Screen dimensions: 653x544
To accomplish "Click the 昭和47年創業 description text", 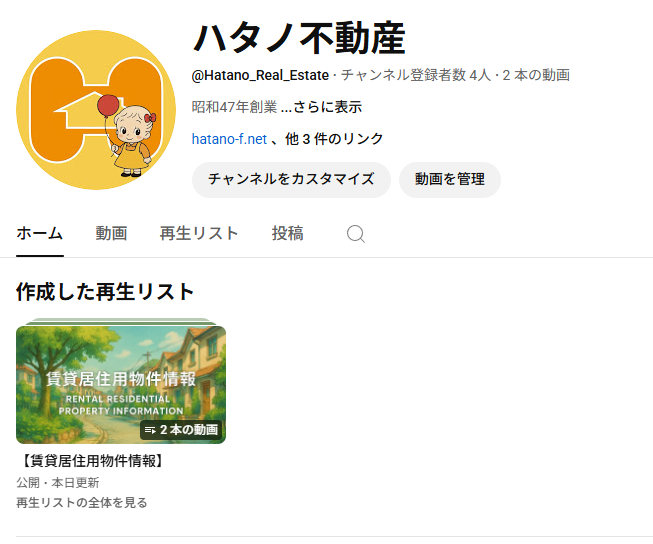I will [234, 107].
